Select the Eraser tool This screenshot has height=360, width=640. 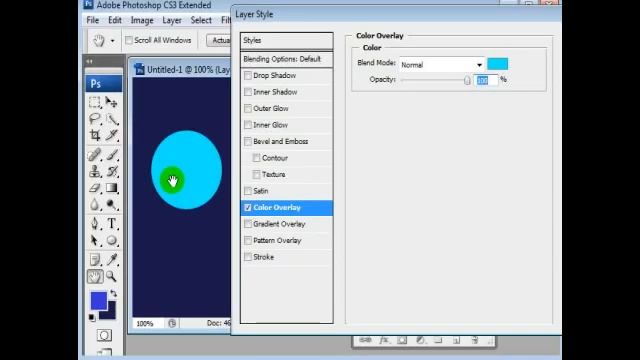95,188
